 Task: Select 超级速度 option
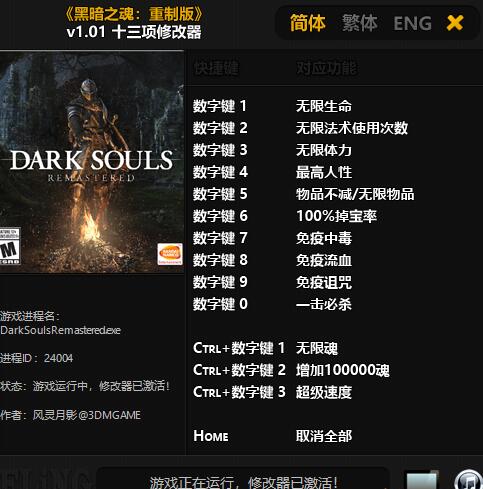[x=324, y=392]
